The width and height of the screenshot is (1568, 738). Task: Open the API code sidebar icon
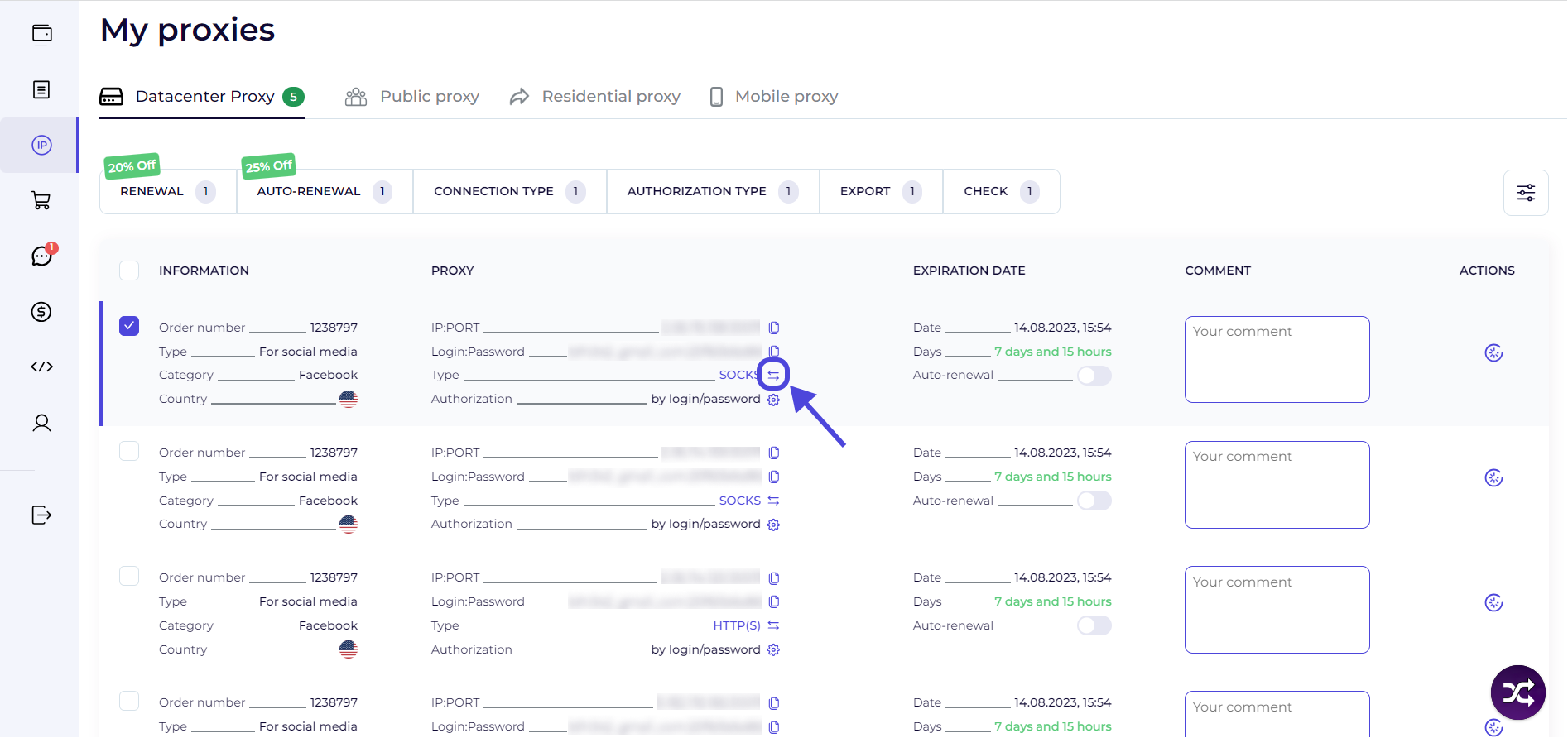[41, 367]
